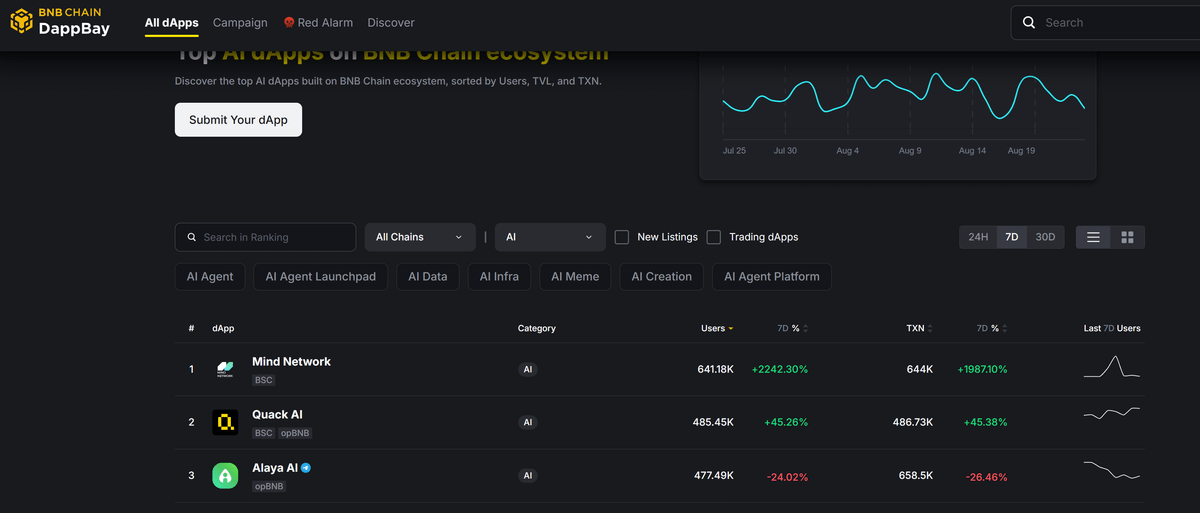
Task: Click the magnifier icon in top search
Action: click(x=1029, y=22)
